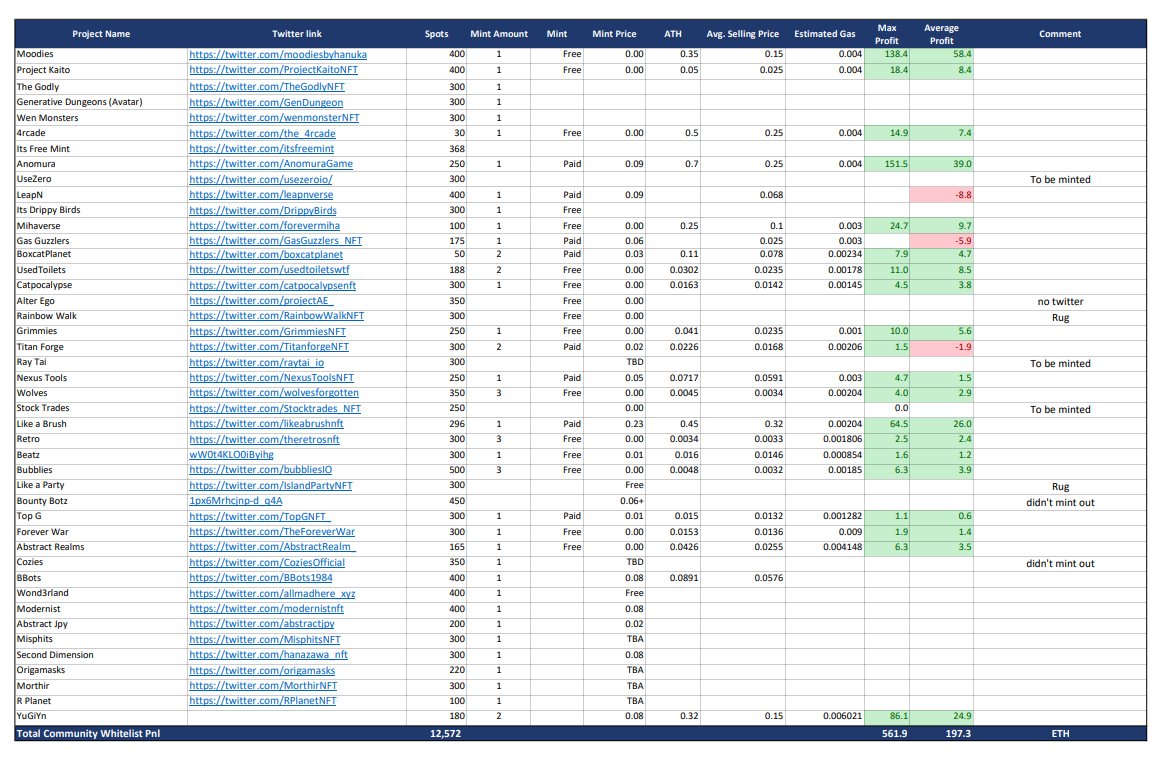Viewport: 1158px width, 762px height.
Task: Open the GenDungeon Twitter link
Action: (266, 103)
